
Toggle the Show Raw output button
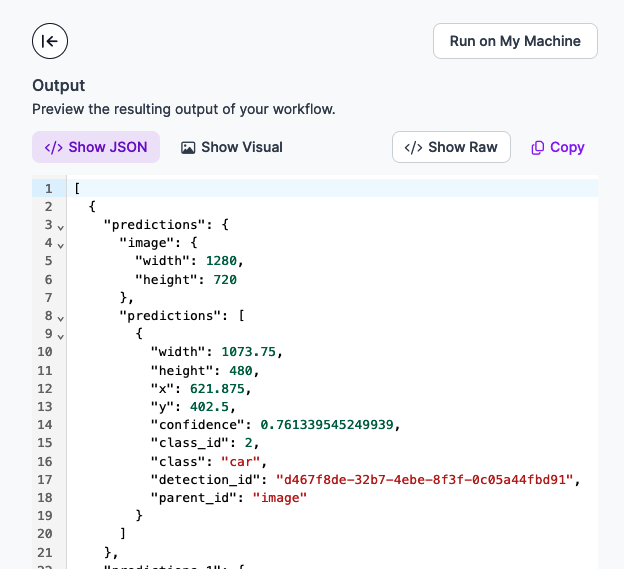pos(451,147)
